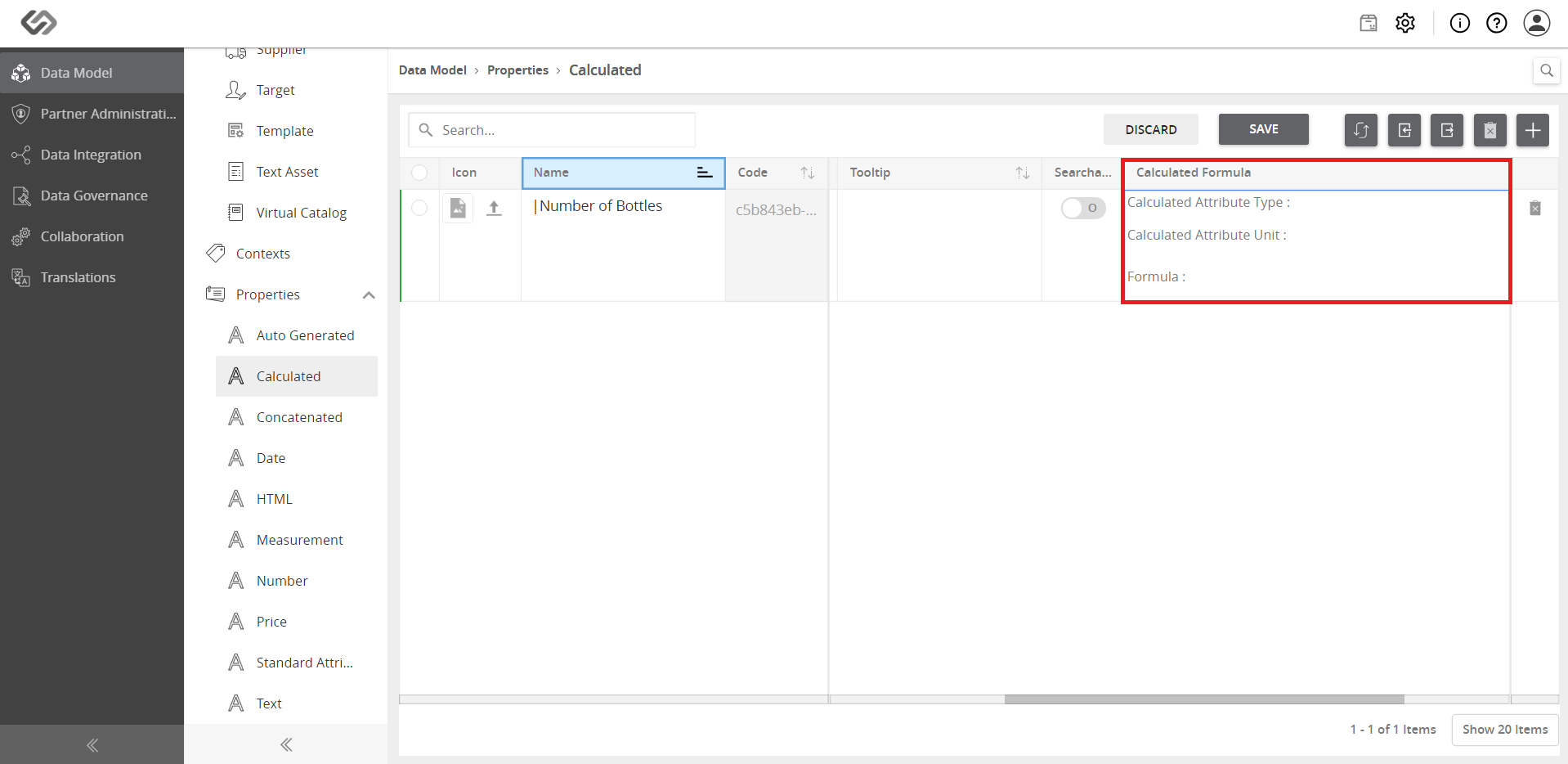Click Calculated Attribute Type : field
This screenshot has width=1568, height=764.
(x=1208, y=202)
